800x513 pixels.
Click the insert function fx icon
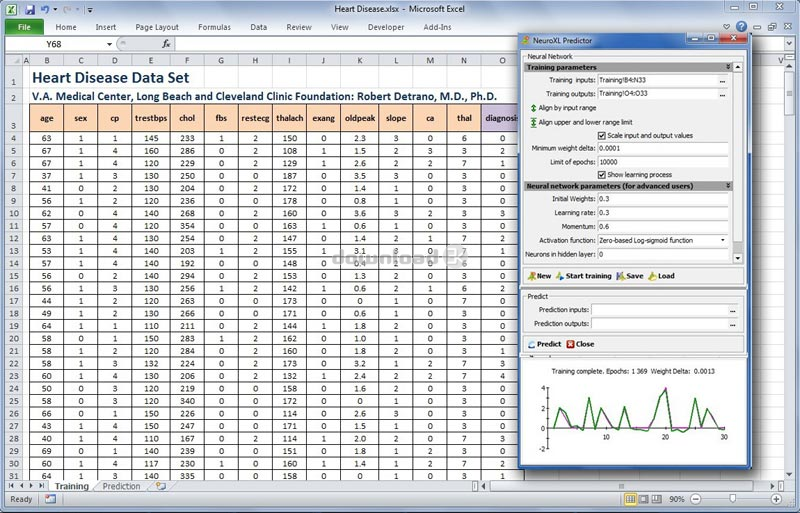(166, 44)
